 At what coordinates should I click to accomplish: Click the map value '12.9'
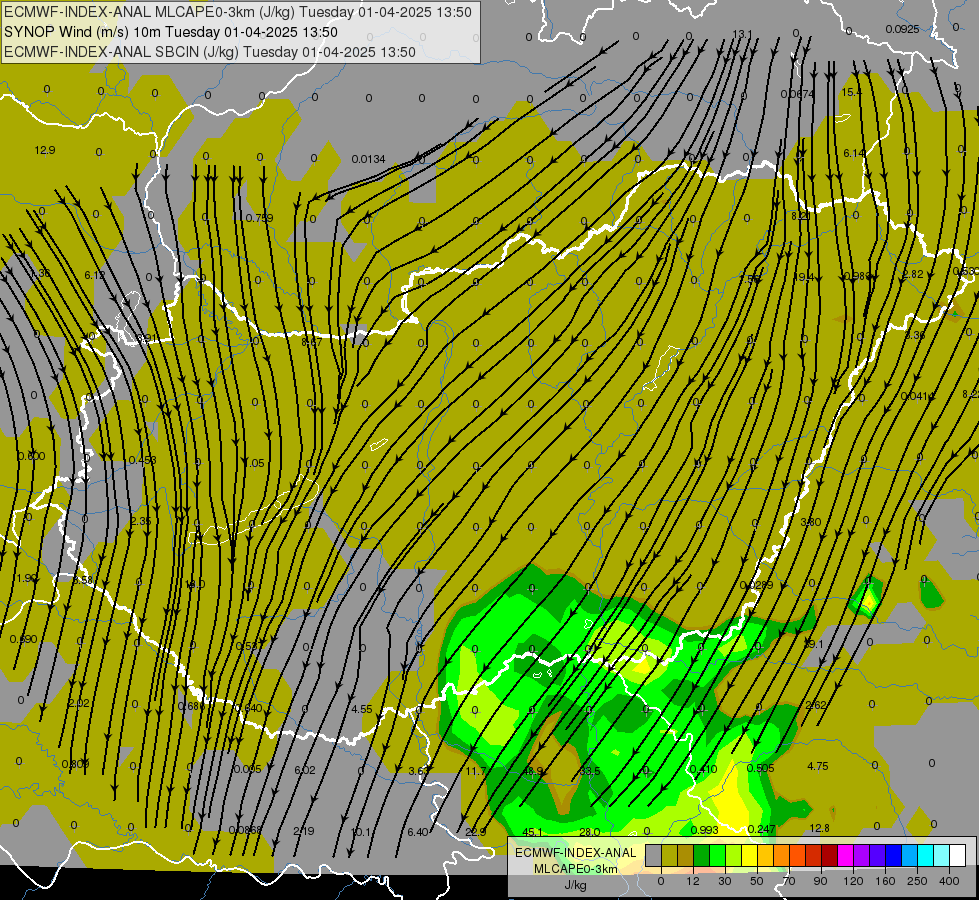(45, 151)
